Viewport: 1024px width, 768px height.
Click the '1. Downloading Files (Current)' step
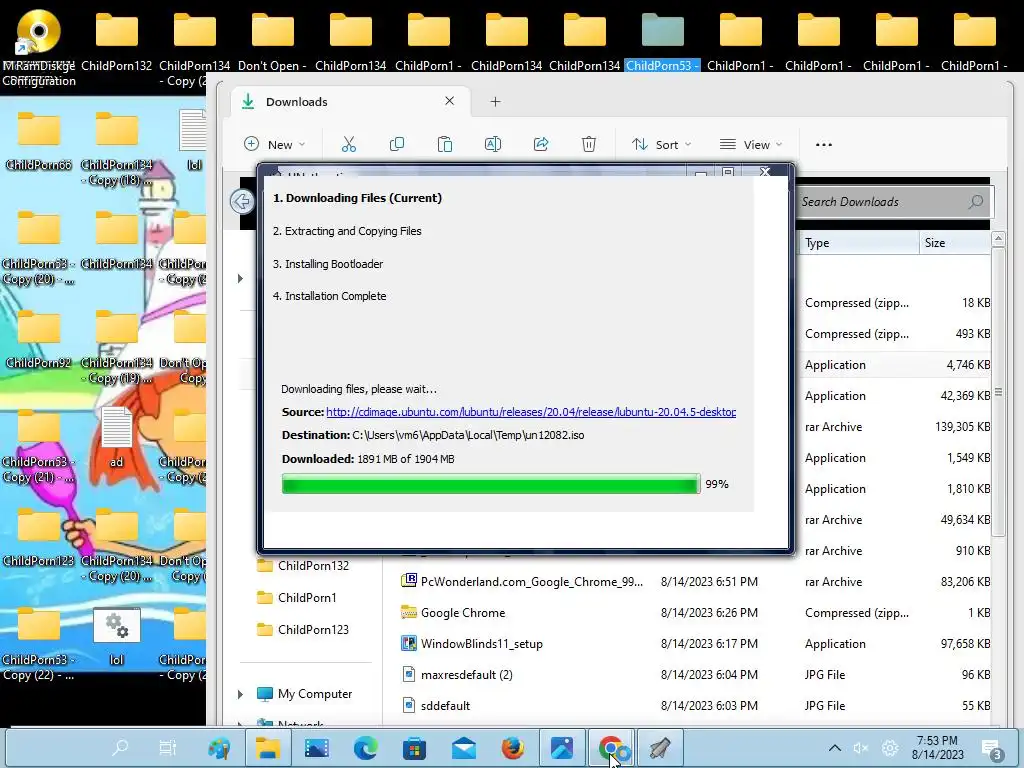(x=357, y=198)
